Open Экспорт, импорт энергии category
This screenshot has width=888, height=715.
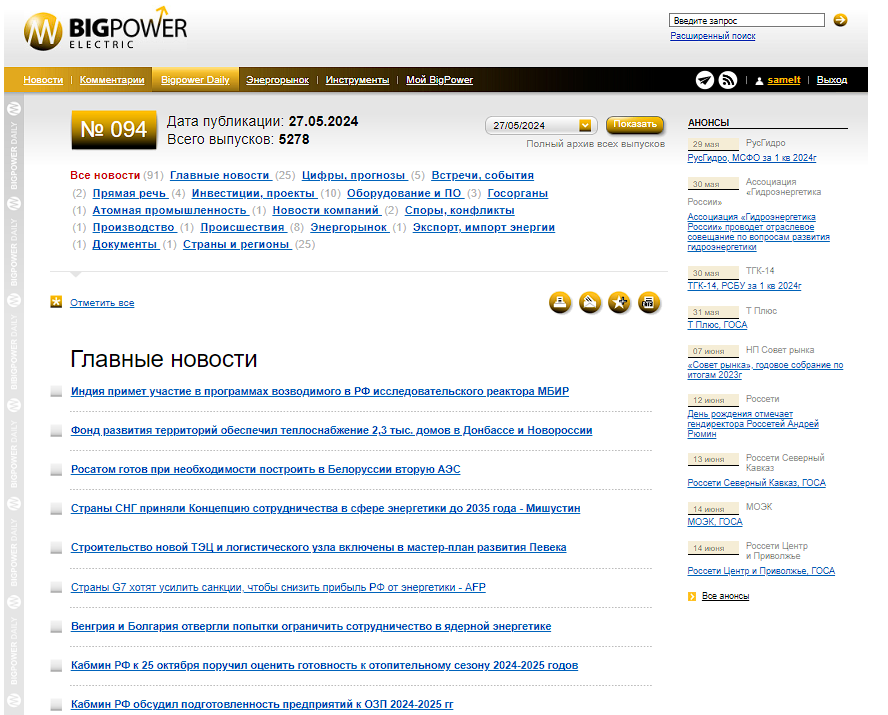(x=484, y=227)
